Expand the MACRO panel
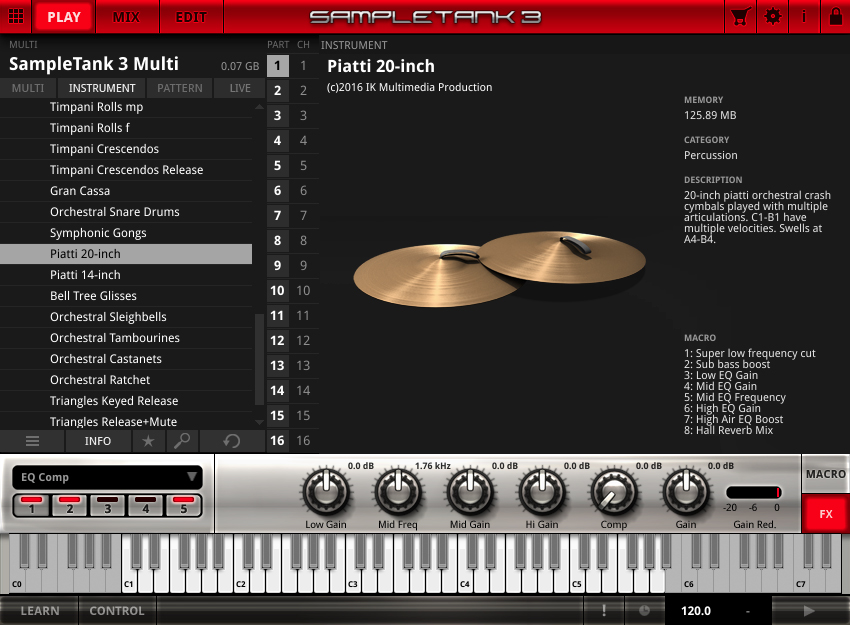The image size is (850, 625). (824, 474)
